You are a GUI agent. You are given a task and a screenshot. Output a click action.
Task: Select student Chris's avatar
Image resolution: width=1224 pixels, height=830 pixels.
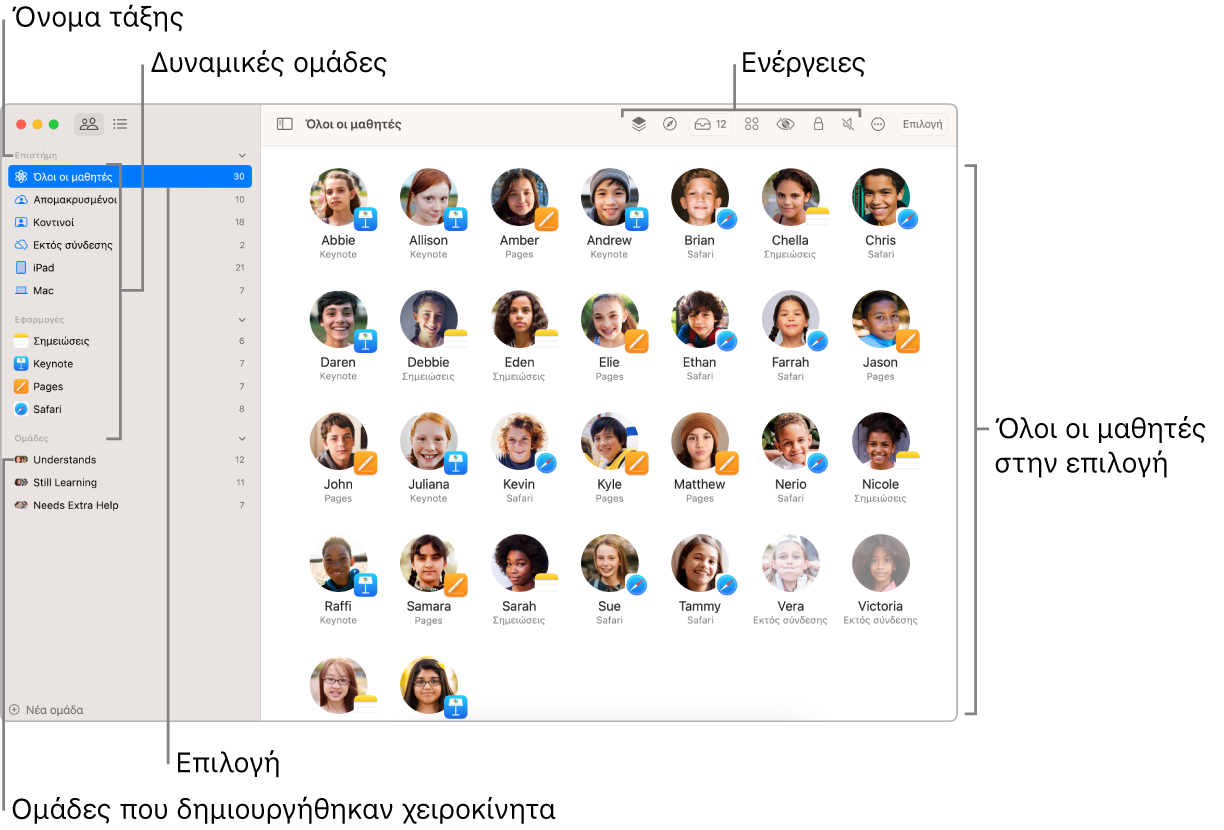click(x=881, y=197)
